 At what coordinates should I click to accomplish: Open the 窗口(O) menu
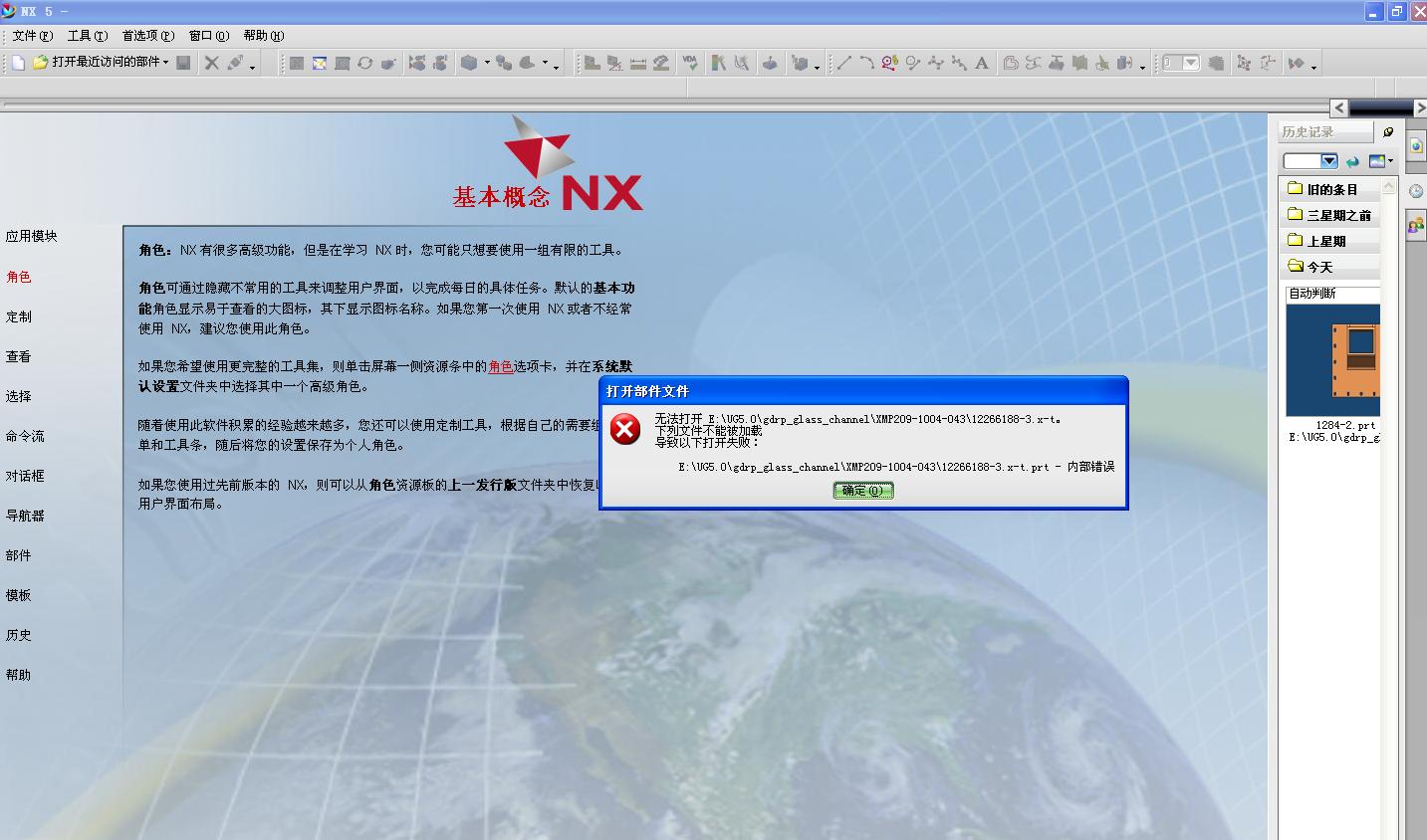click(x=209, y=36)
